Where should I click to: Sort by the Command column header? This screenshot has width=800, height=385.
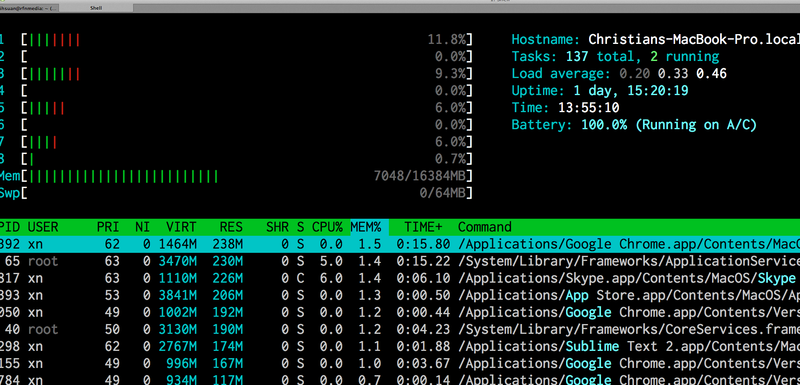pyautogui.click(x=485, y=227)
